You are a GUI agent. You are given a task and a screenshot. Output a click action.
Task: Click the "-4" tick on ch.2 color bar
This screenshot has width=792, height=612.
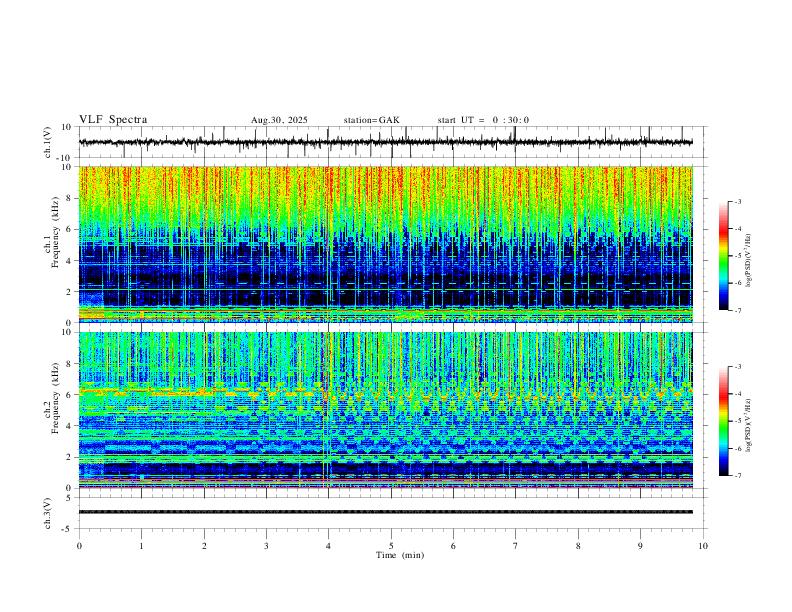[738, 394]
